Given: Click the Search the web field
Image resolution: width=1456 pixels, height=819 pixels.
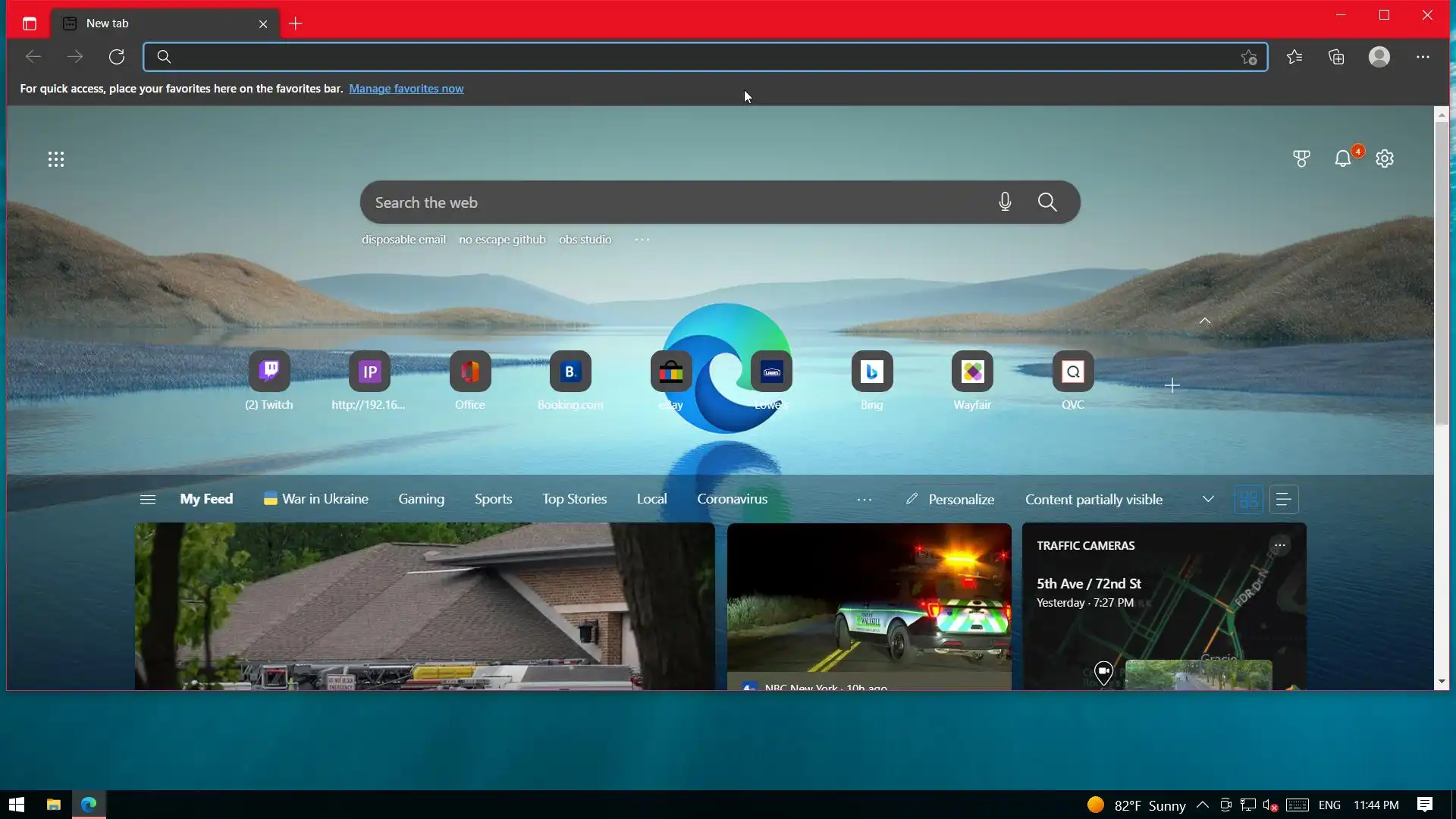Looking at the screenshot, I should click(x=675, y=202).
